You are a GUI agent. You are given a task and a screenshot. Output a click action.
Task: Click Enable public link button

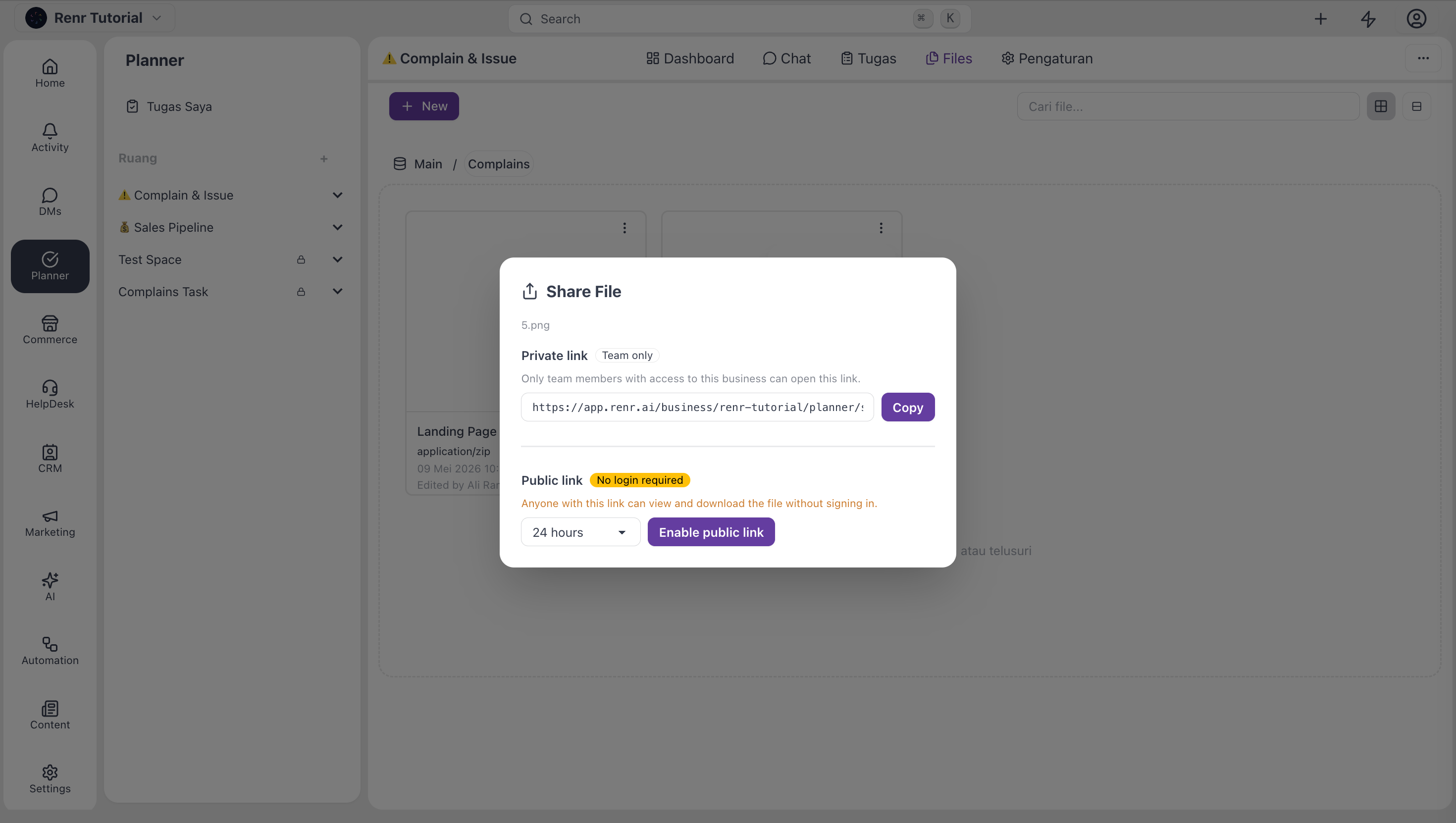pos(711,532)
